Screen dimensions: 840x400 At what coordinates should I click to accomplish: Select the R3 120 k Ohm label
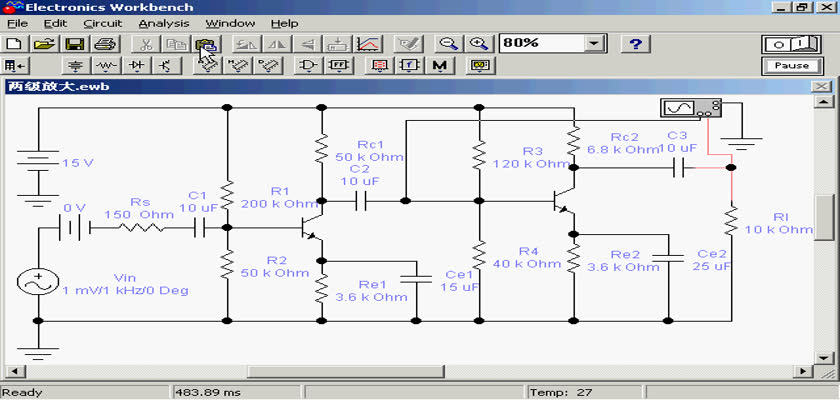531,157
